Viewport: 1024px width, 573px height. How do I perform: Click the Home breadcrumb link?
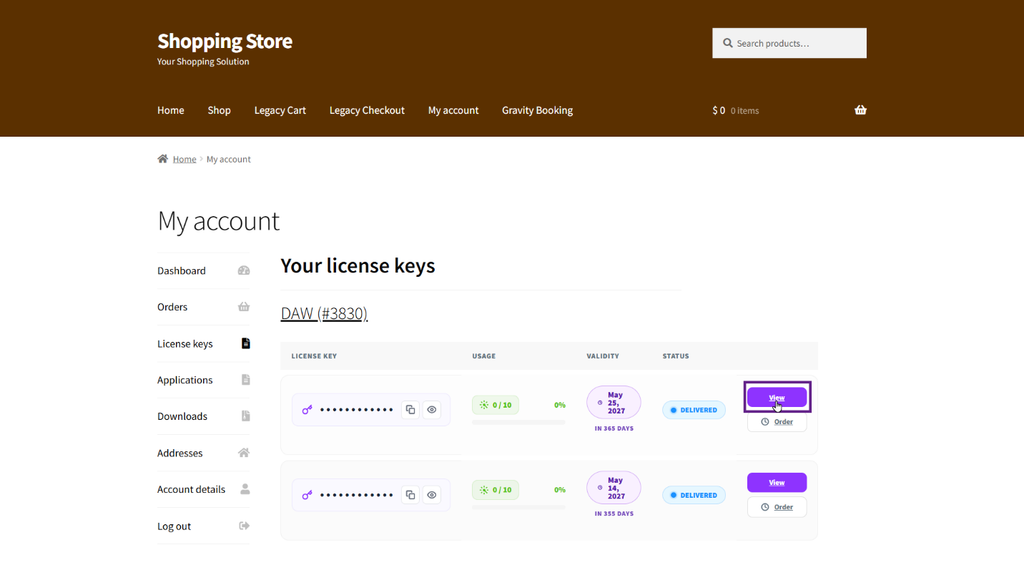(184, 159)
